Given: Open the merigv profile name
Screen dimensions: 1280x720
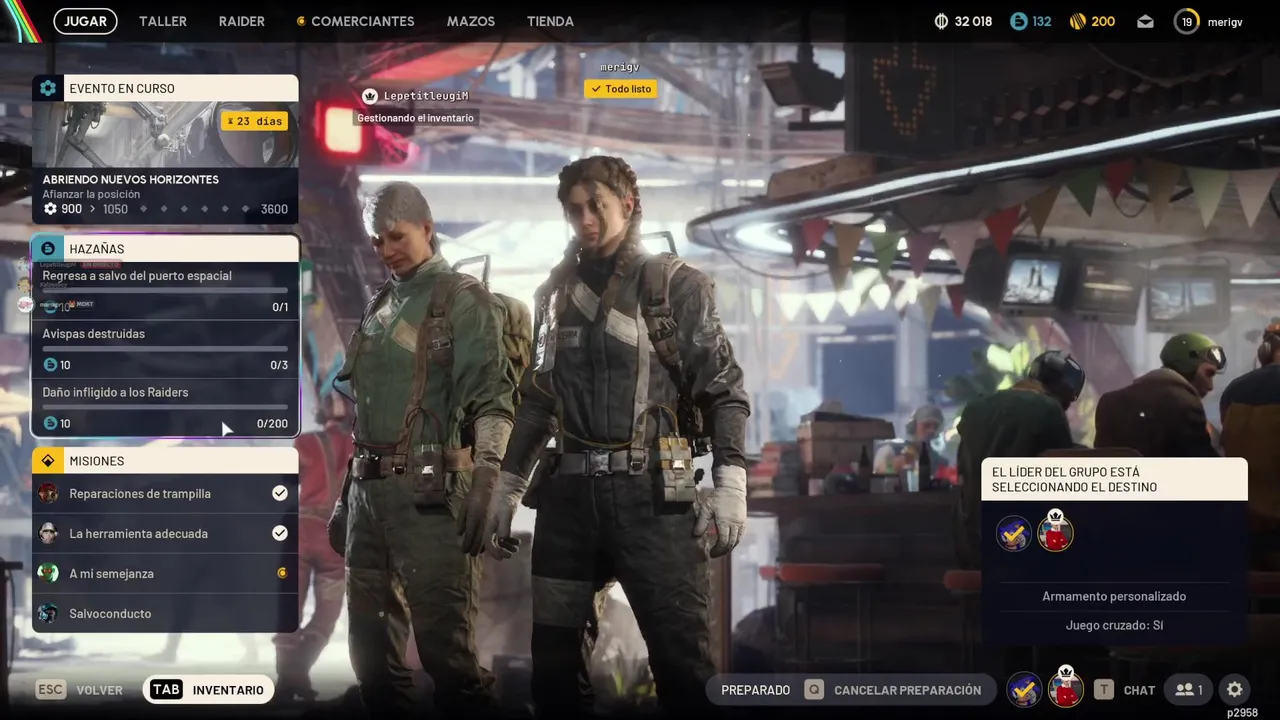Looking at the screenshot, I should (x=1225, y=22).
